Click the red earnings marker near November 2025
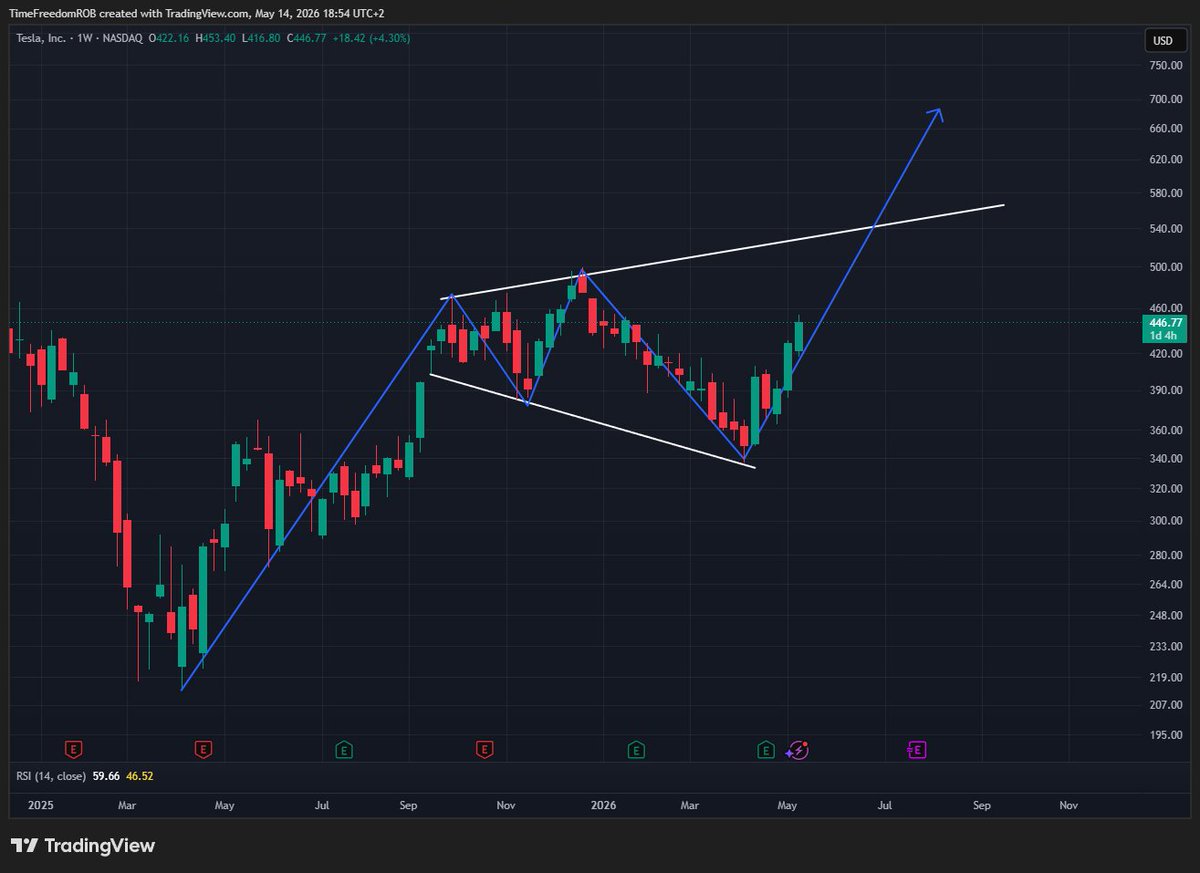Image resolution: width=1200 pixels, height=873 pixels. (484, 748)
